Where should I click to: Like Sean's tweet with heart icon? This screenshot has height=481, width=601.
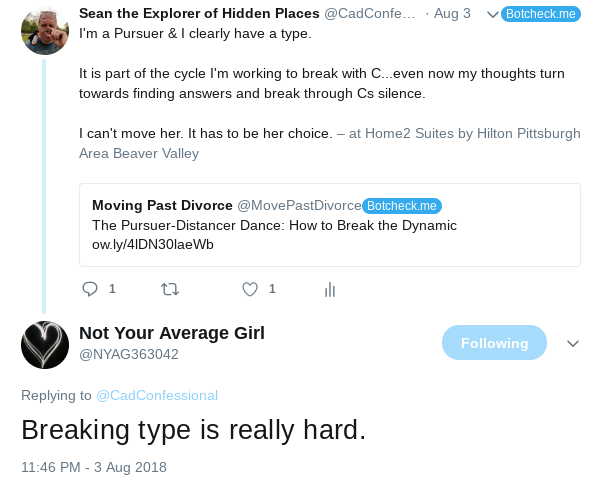point(251,289)
